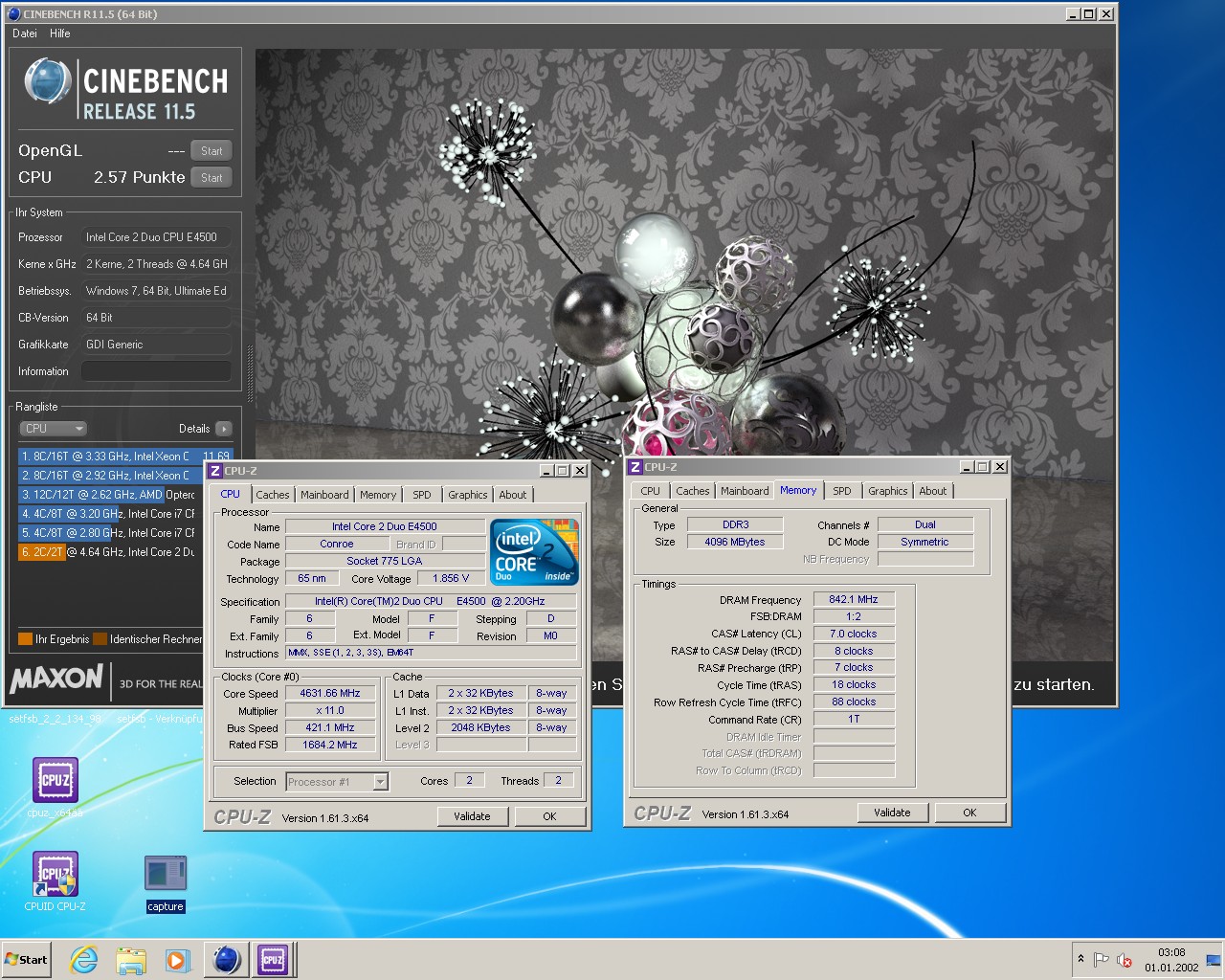
Task: Click the Level 2 cache value 2048 KBytes
Action: pyautogui.click(x=481, y=728)
